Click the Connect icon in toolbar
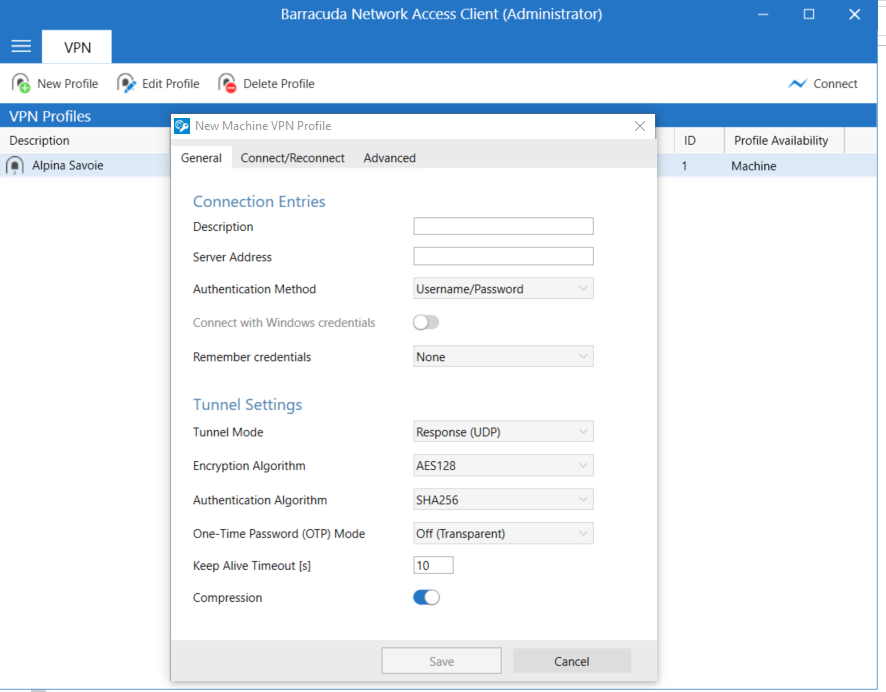Screen dimensions: 886x692 (797, 84)
